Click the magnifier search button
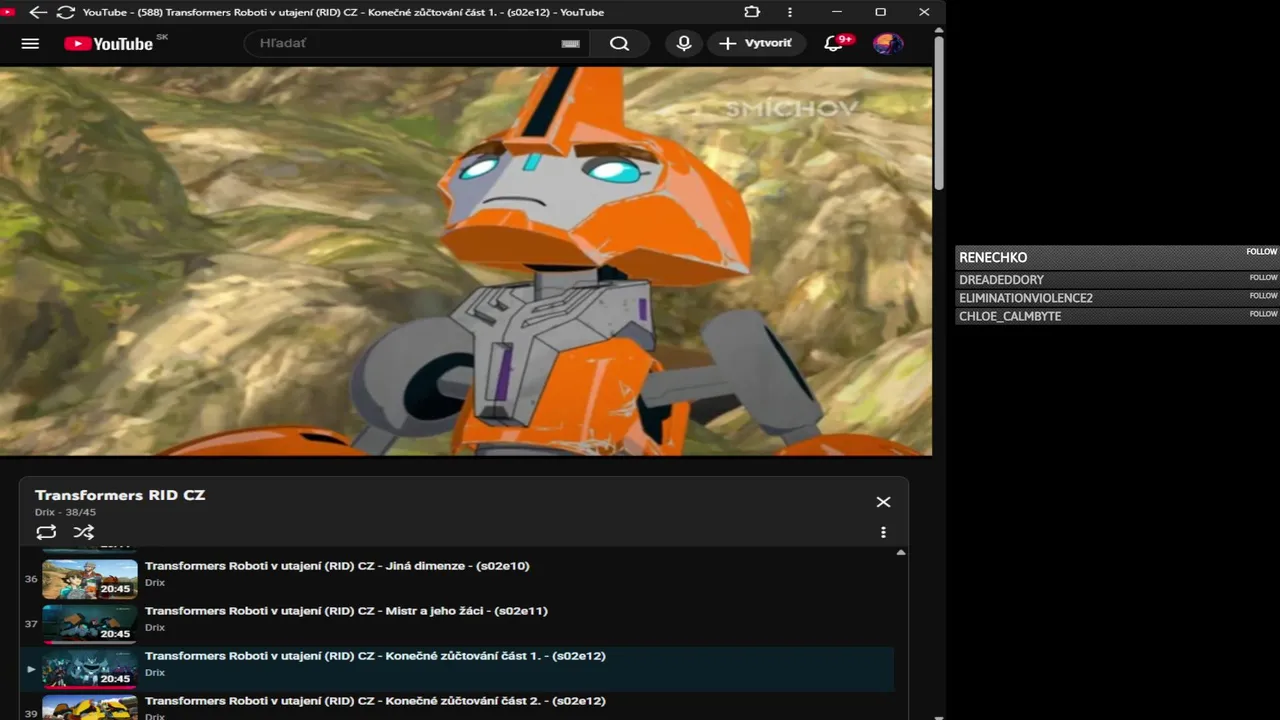The image size is (1280, 720). pos(619,44)
